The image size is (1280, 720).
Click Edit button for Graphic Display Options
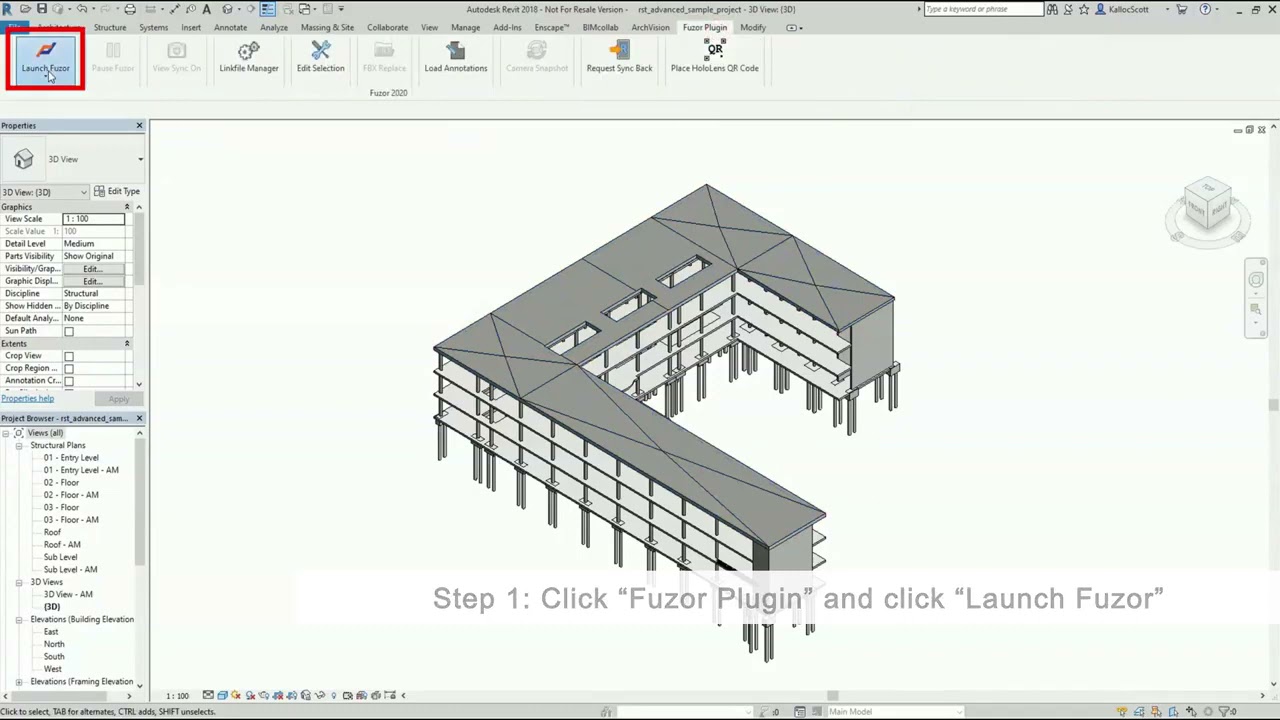[x=92, y=281]
